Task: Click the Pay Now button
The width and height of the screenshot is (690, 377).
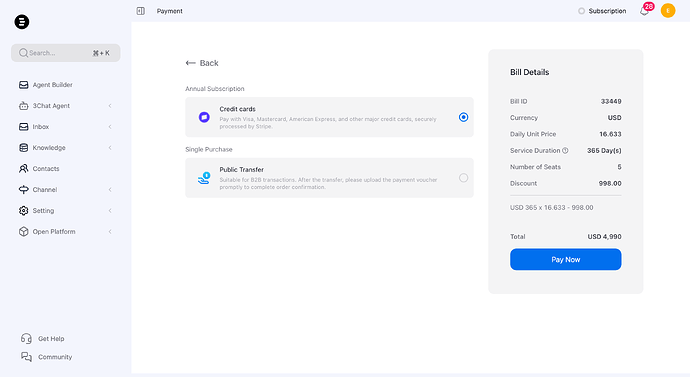Action: coord(565,260)
